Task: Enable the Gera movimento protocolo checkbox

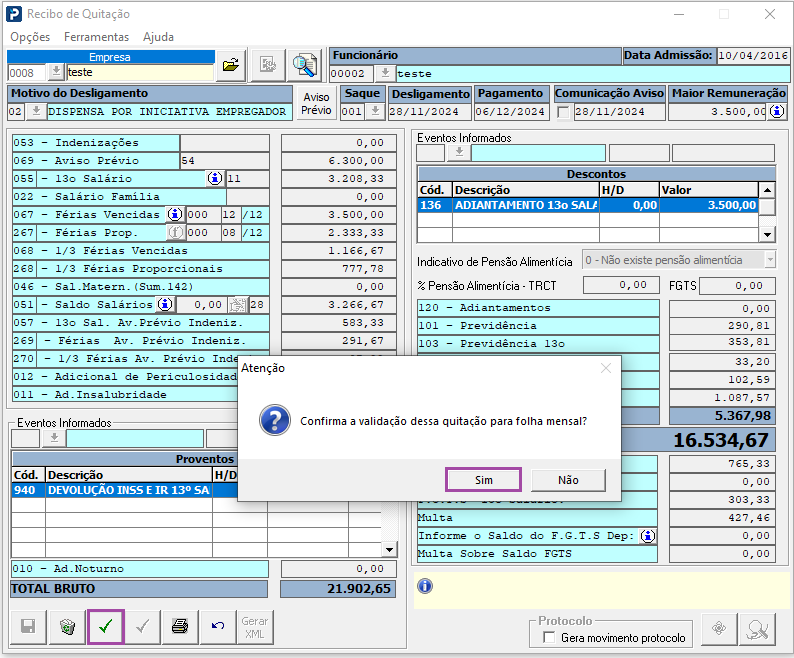Action: pos(548,637)
